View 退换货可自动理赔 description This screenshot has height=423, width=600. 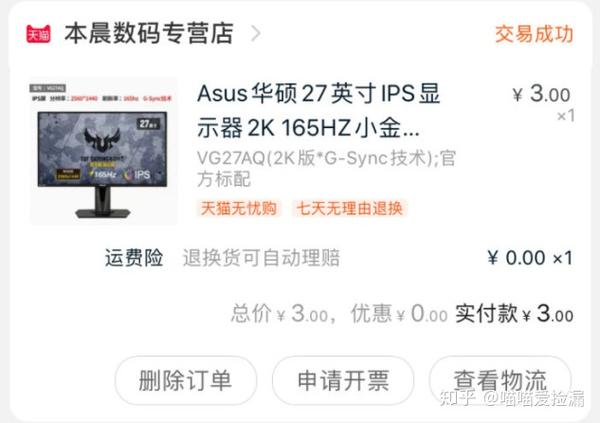(261, 258)
